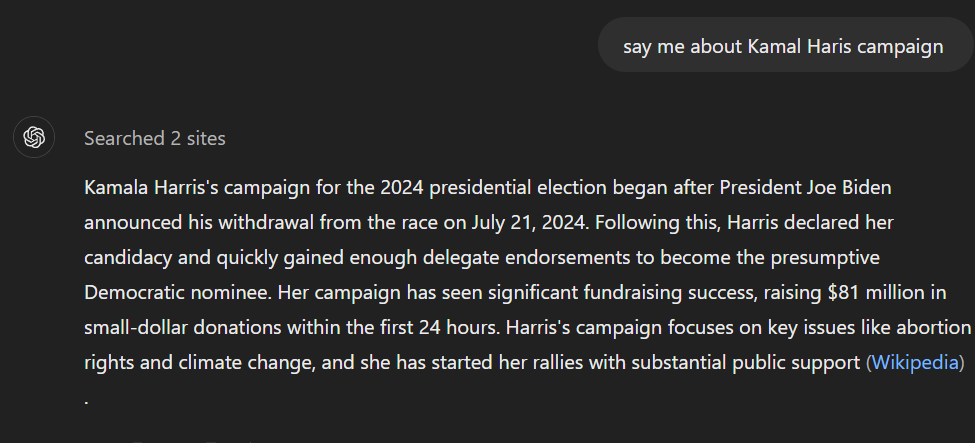The width and height of the screenshot is (975, 443).
Task: Expand the "Searched 2 sites" sources
Action: click(x=155, y=138)
